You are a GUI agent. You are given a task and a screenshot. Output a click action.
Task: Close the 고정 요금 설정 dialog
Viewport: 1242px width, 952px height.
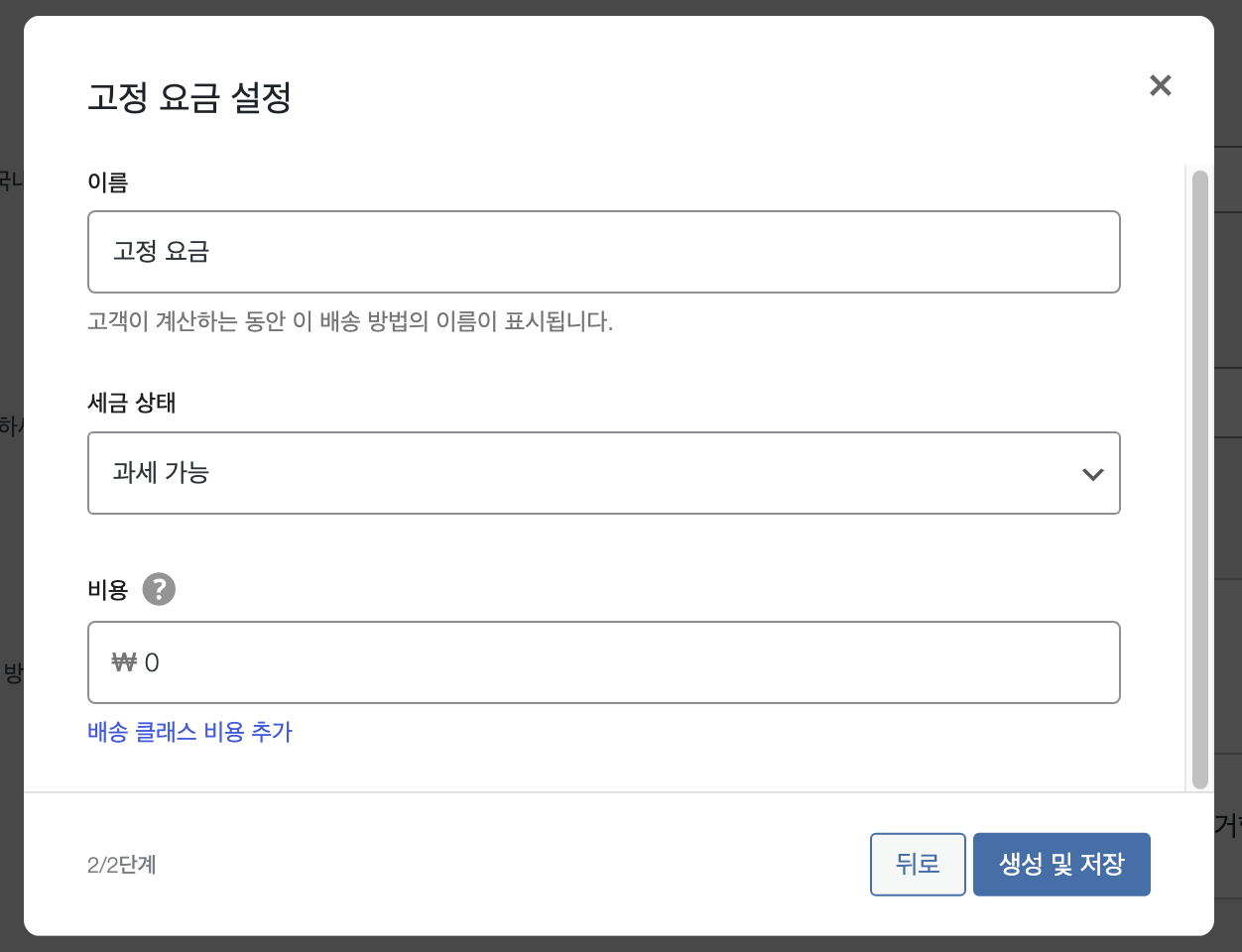pyautogui.click(x=1160, y=85)
